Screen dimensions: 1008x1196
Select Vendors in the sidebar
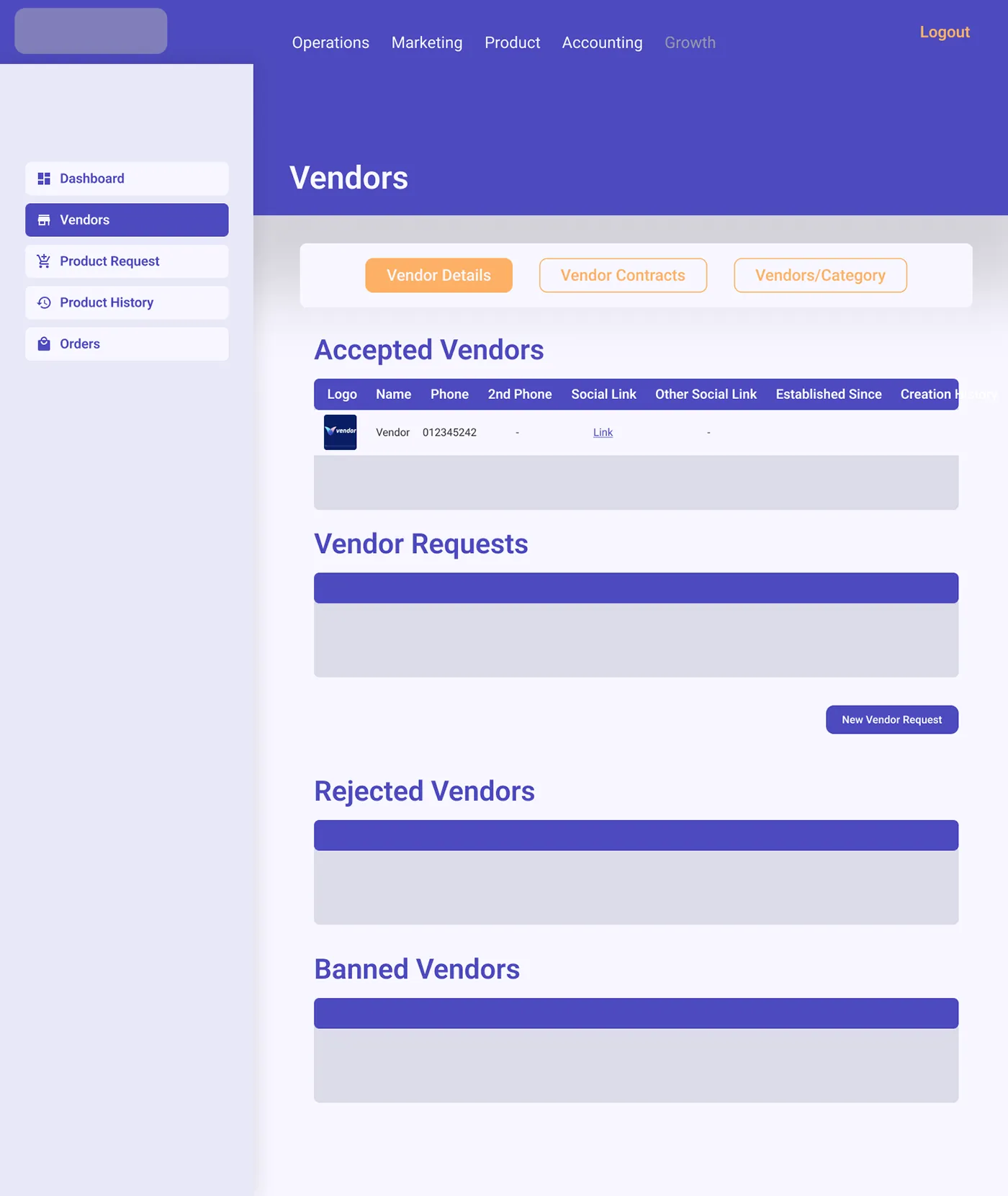(127, 220)
